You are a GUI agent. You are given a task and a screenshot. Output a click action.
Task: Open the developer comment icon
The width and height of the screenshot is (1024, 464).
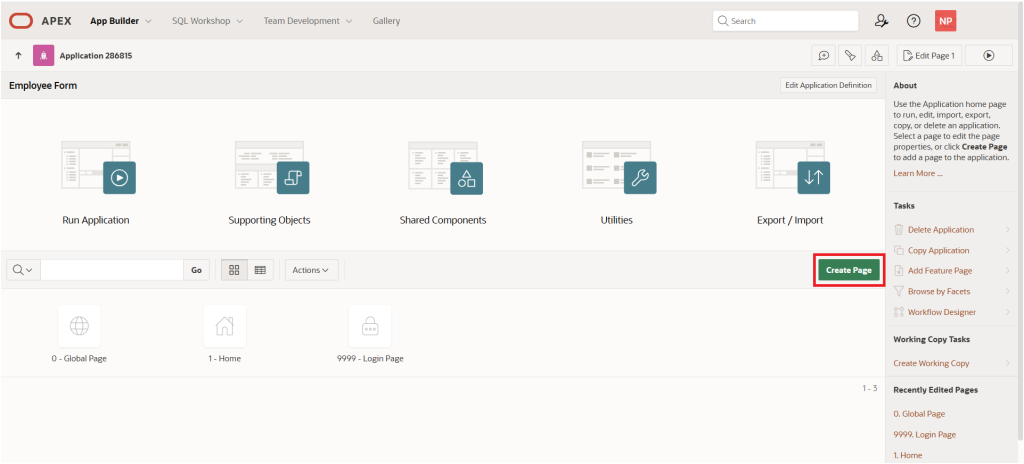coord(824,56)
